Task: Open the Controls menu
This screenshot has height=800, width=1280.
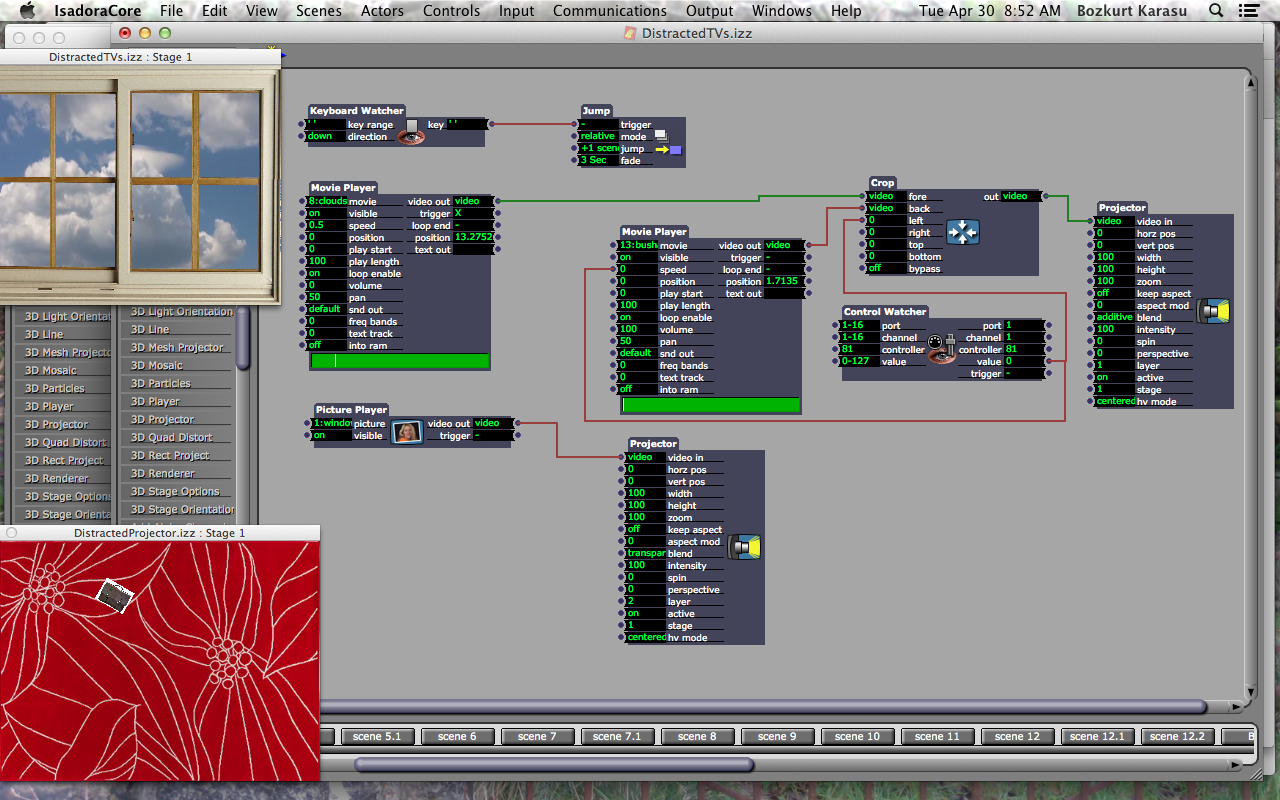Action: click(451, 11)
